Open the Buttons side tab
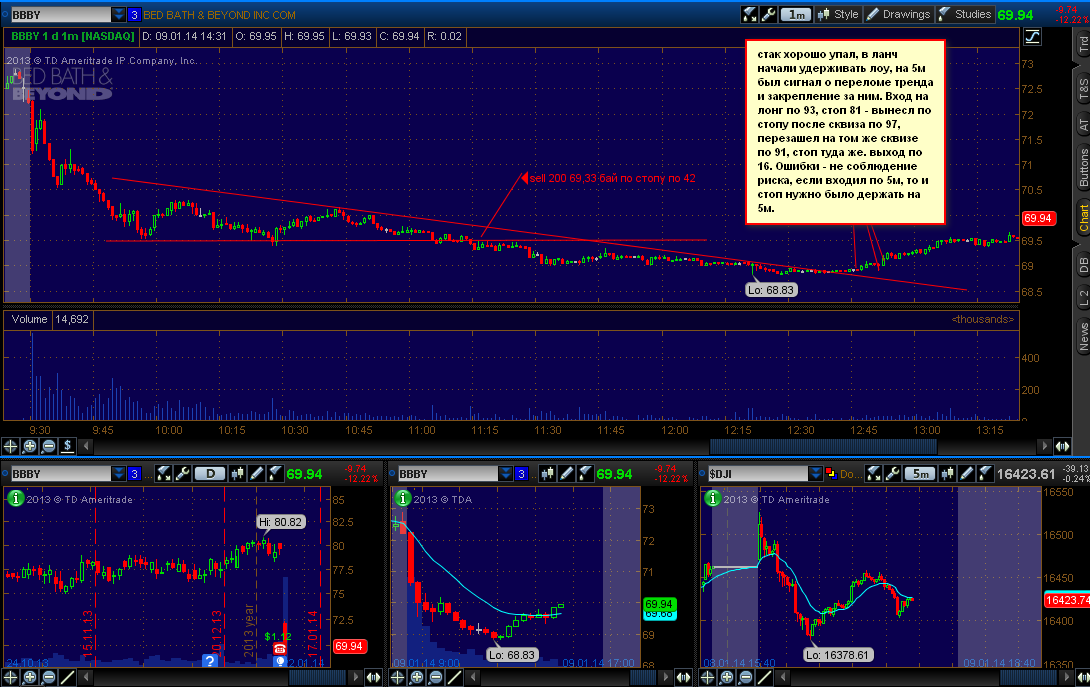This screenshot has width=1090, height=687. (1082, 168)
